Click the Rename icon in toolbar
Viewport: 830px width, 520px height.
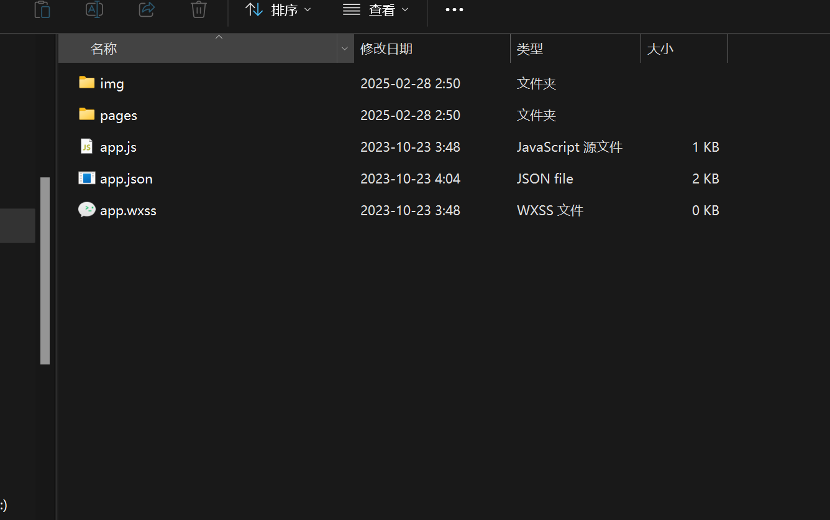pyautogui.click(x=94, y=10)
